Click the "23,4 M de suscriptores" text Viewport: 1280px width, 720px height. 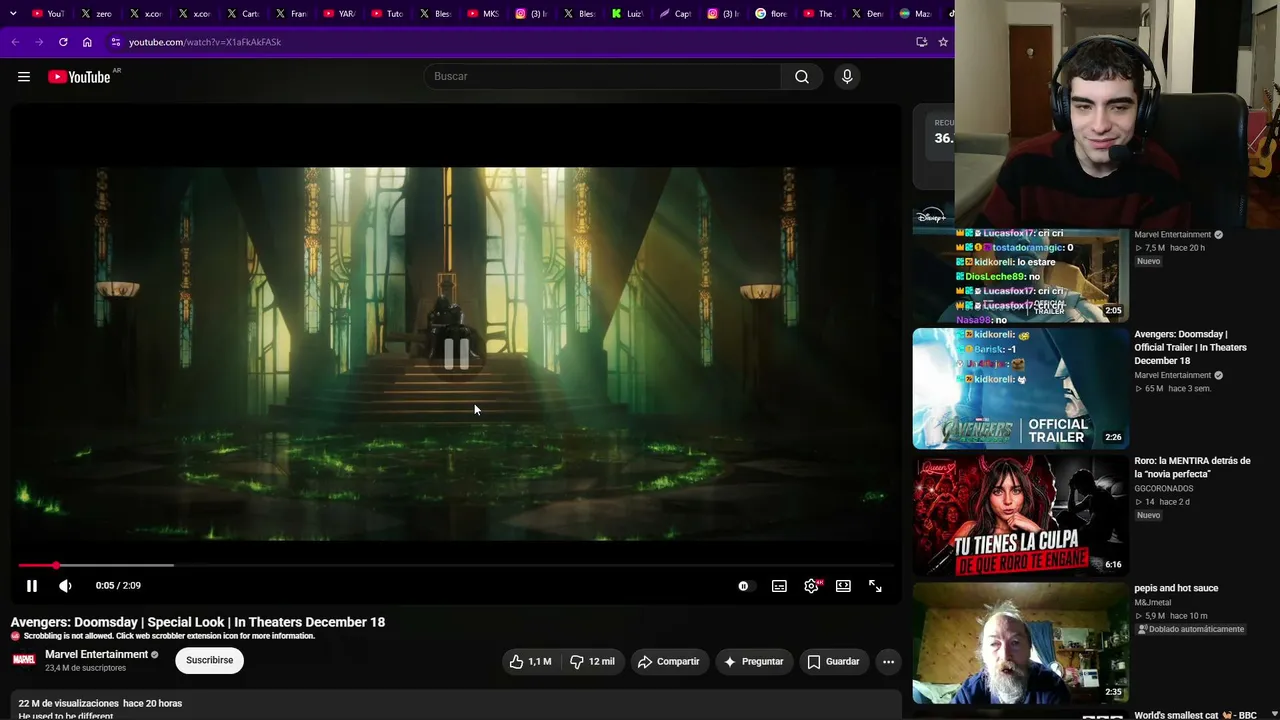[x=86, y=668]
